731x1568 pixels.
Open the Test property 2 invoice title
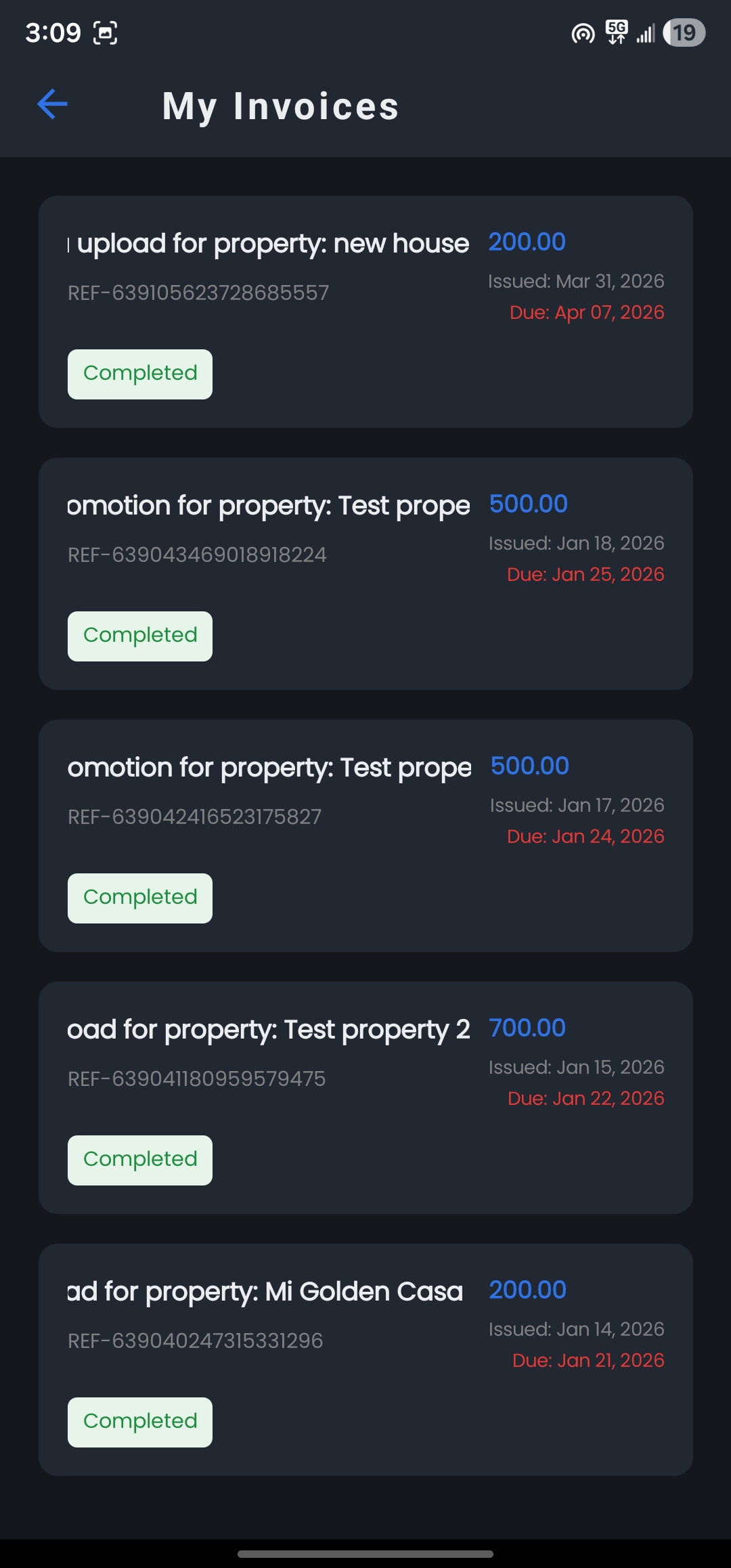(x=269, y=1030)
